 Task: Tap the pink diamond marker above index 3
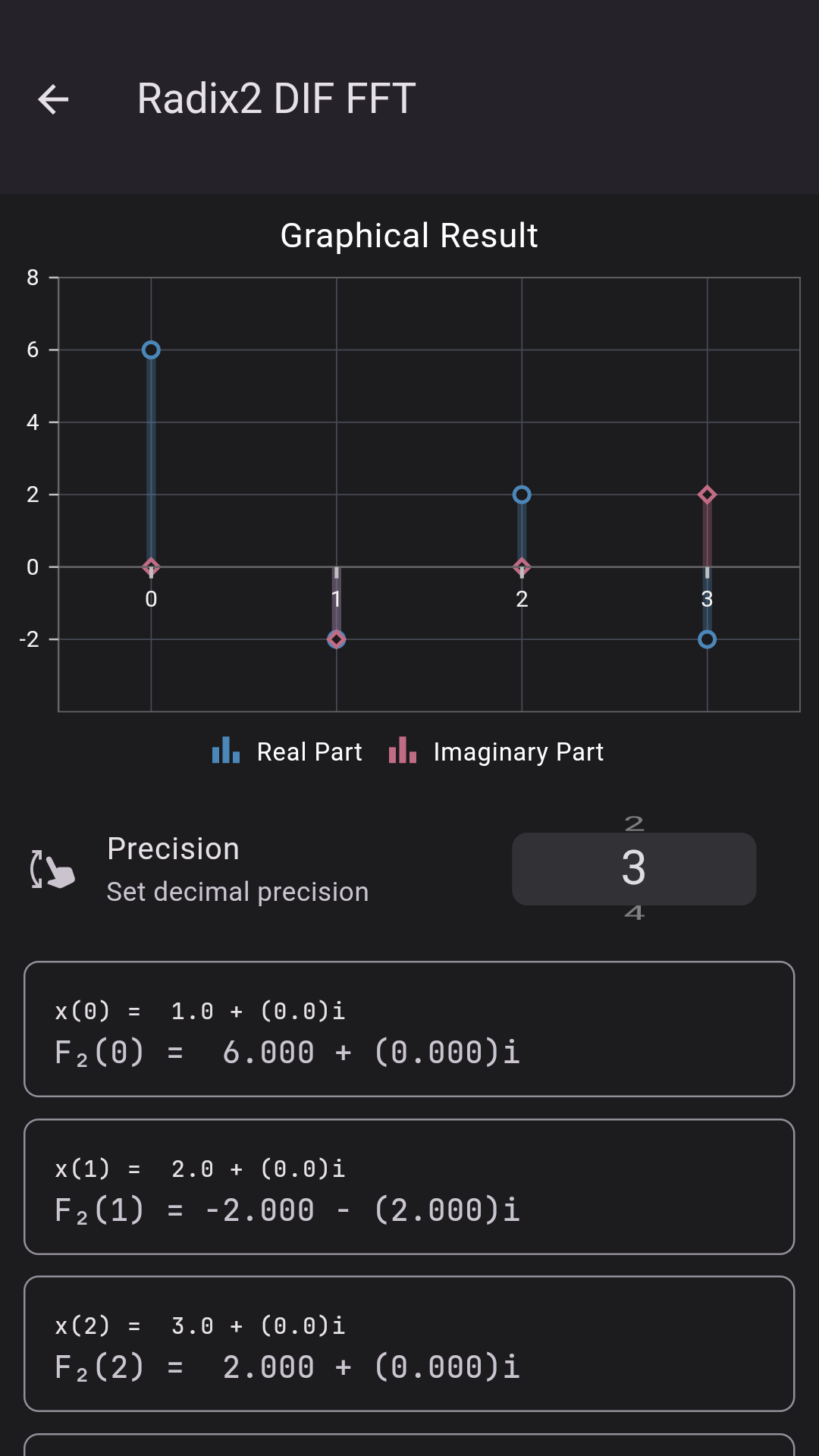(707, 495)
